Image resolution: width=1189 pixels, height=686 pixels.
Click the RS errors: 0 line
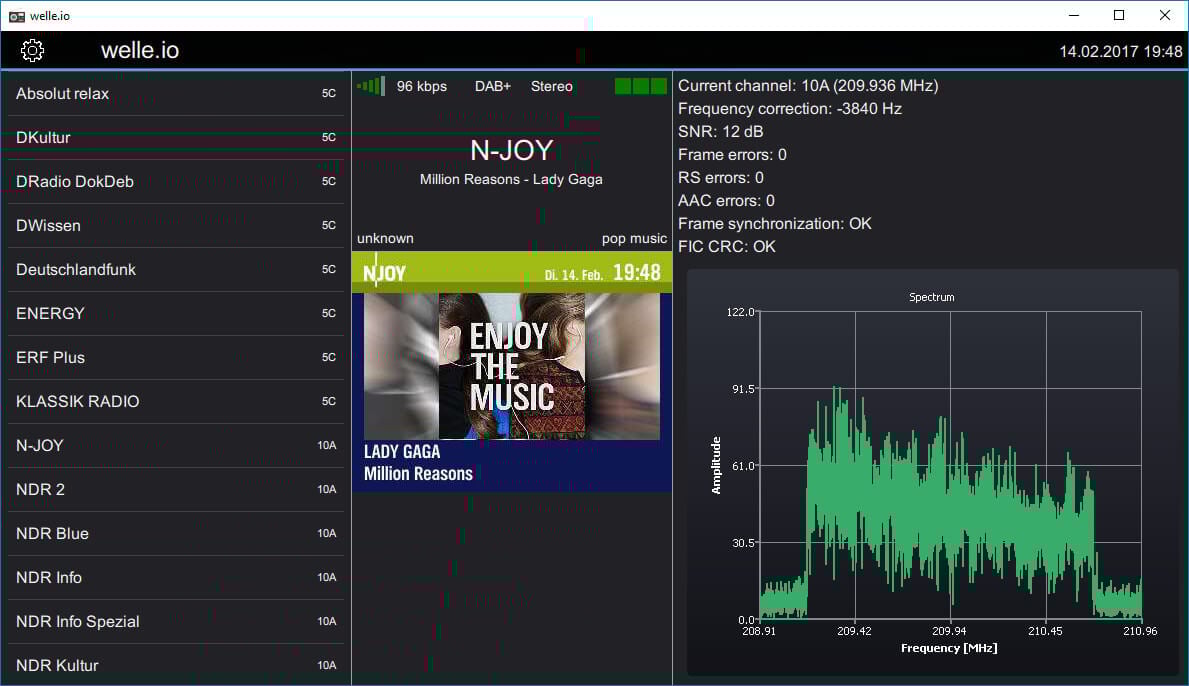coord(721,177)
